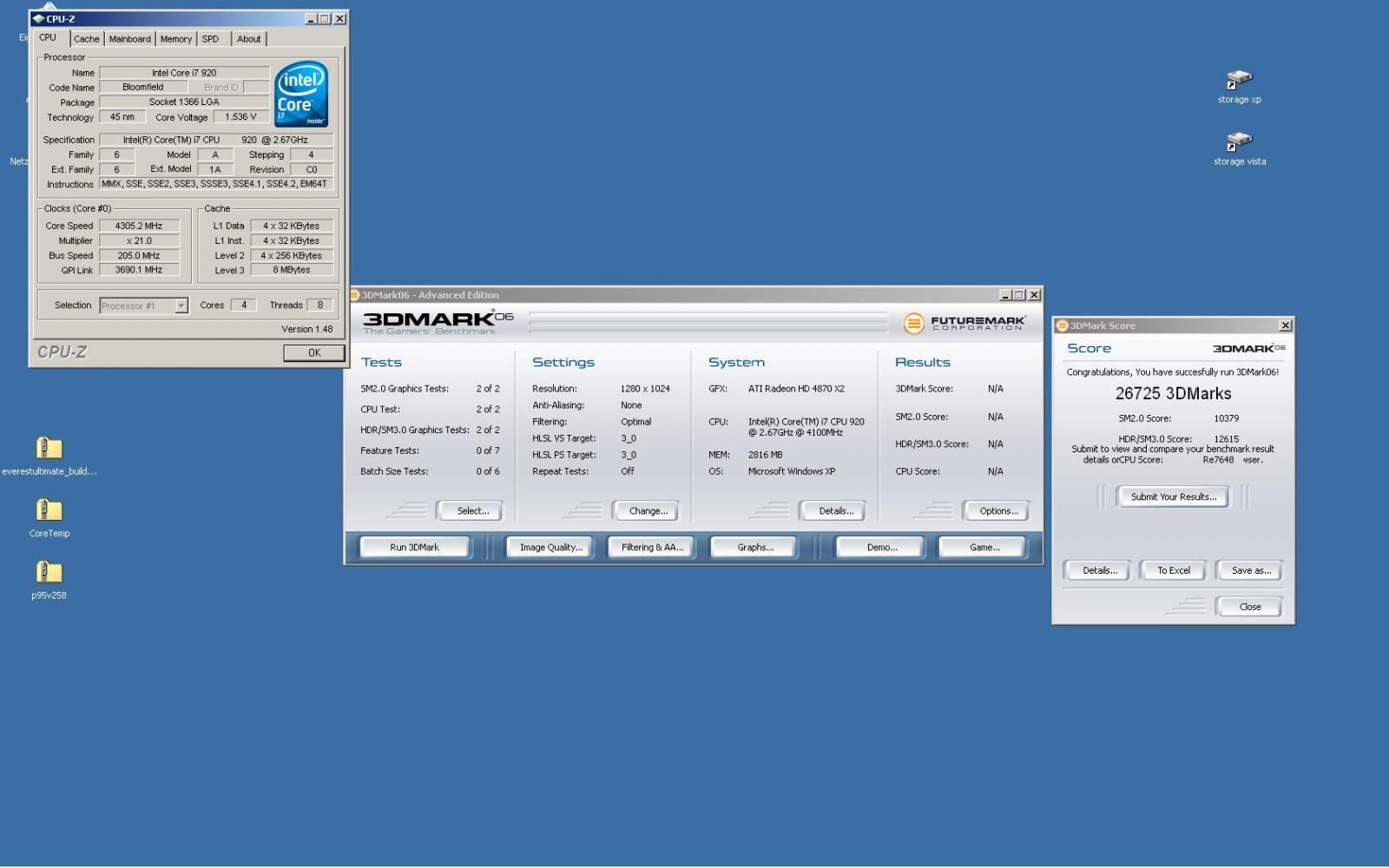Image resolution: width=1389 pixels, height=868 pixels.
Task: Click Run 3DMark button
Action: pyautogui.click(x=414, y=548)
